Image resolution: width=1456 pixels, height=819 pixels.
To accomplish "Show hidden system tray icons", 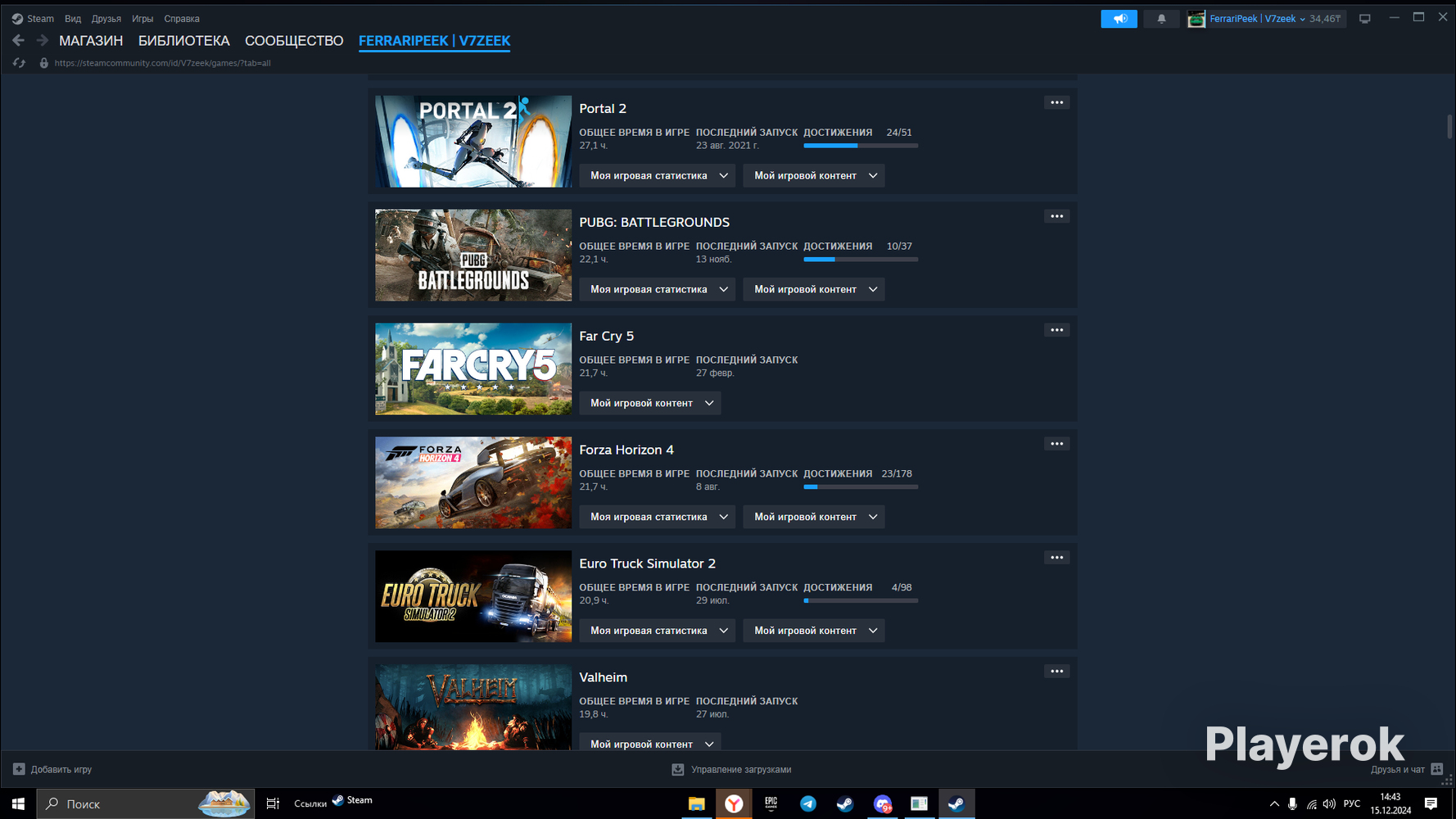I will pos(1274,803).
